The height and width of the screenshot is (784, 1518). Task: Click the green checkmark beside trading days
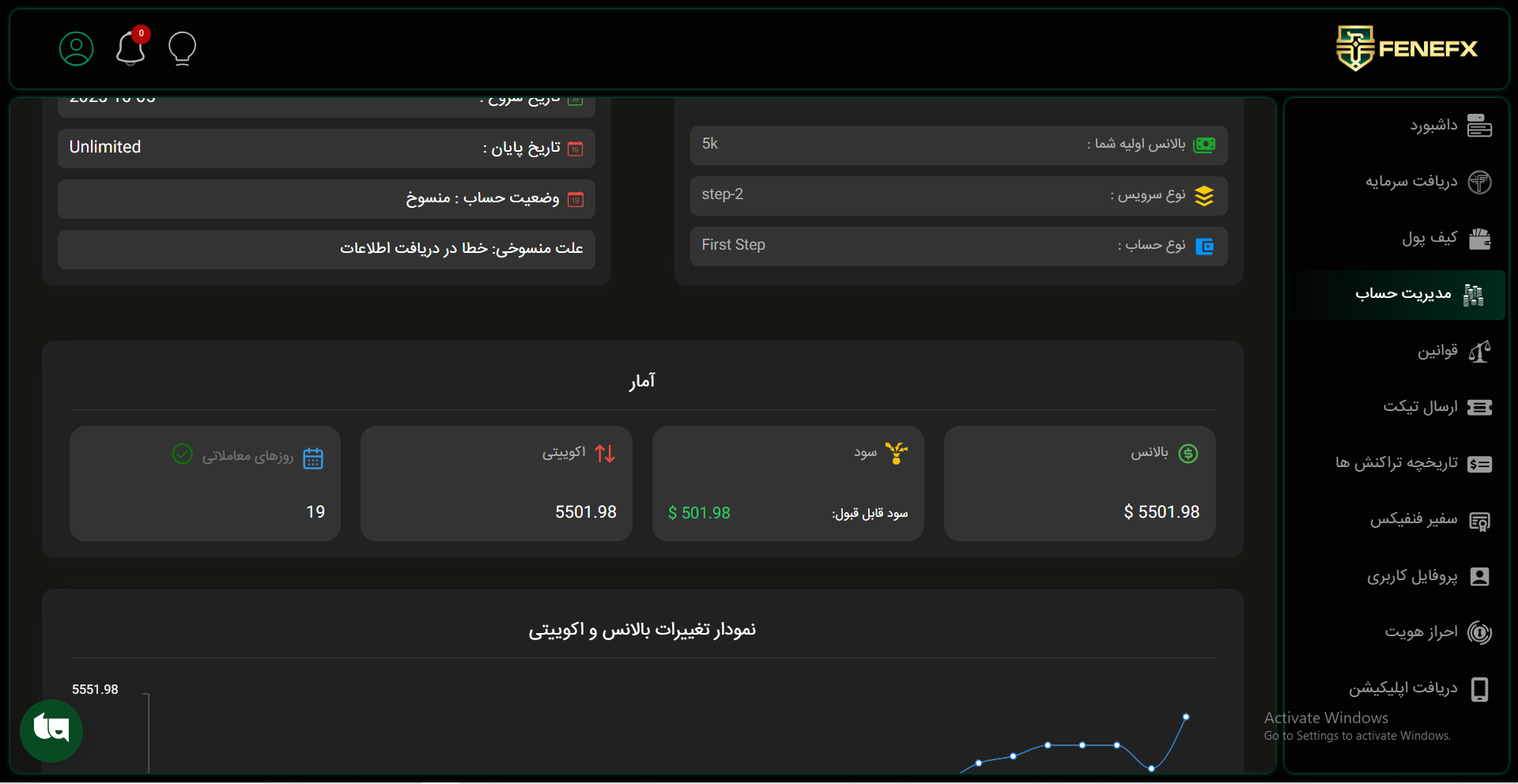[x=183, y=454]
